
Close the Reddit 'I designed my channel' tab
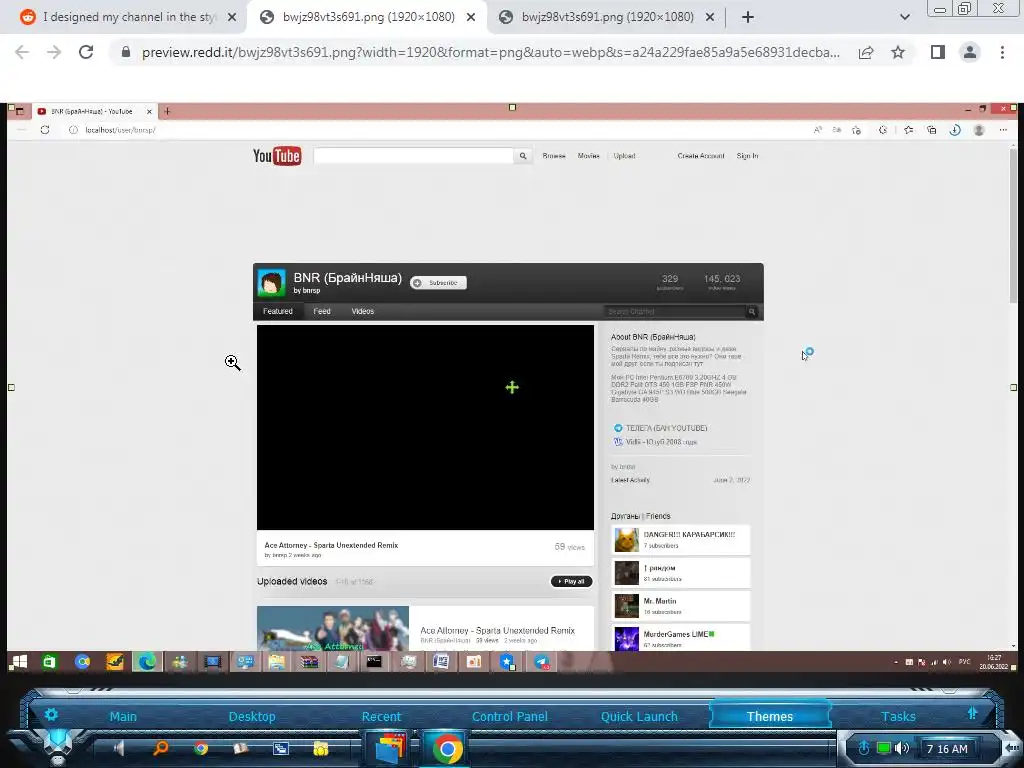click(x=232, y=18)
